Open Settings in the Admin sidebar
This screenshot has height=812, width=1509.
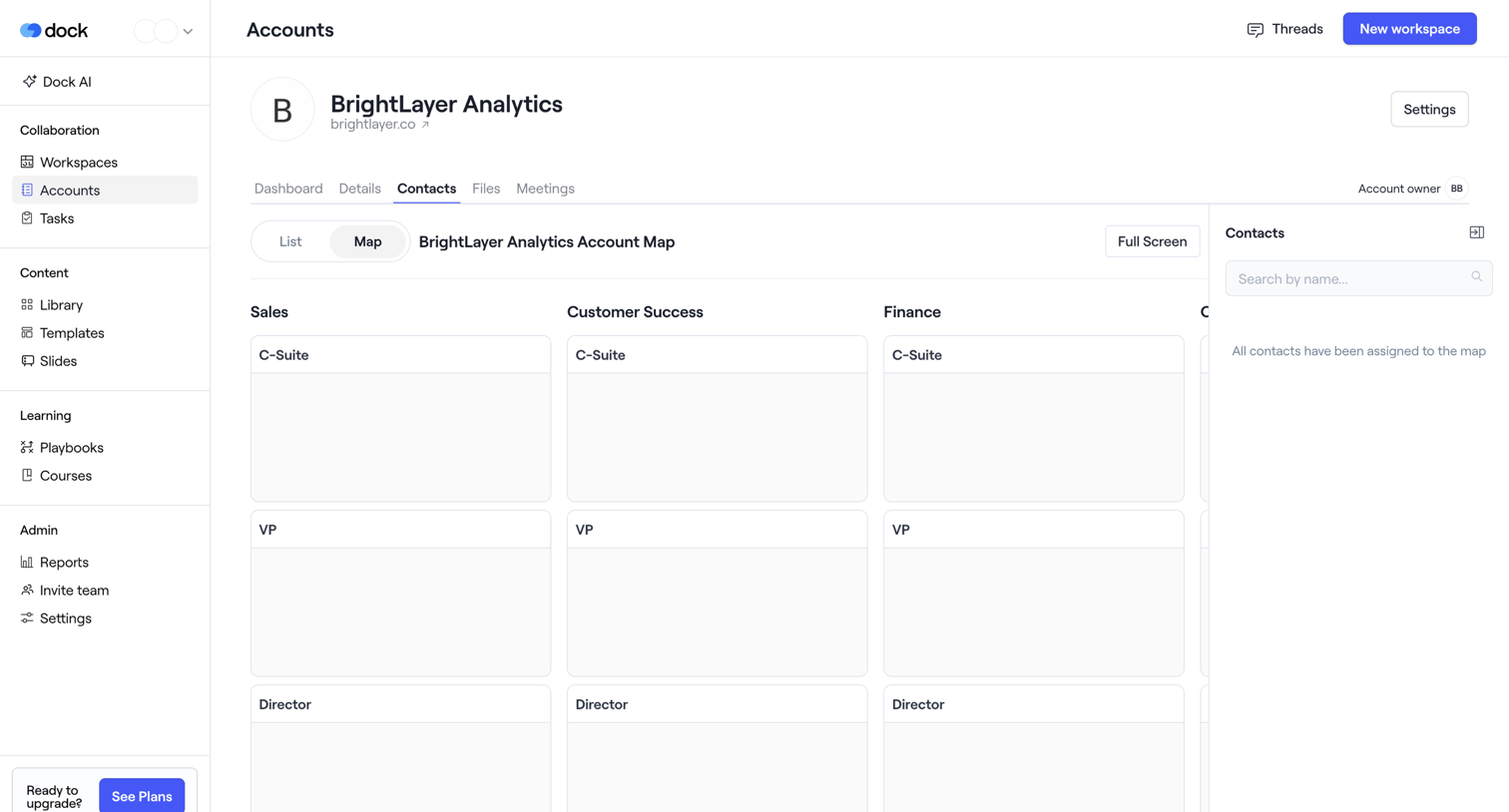coord(105,617)
